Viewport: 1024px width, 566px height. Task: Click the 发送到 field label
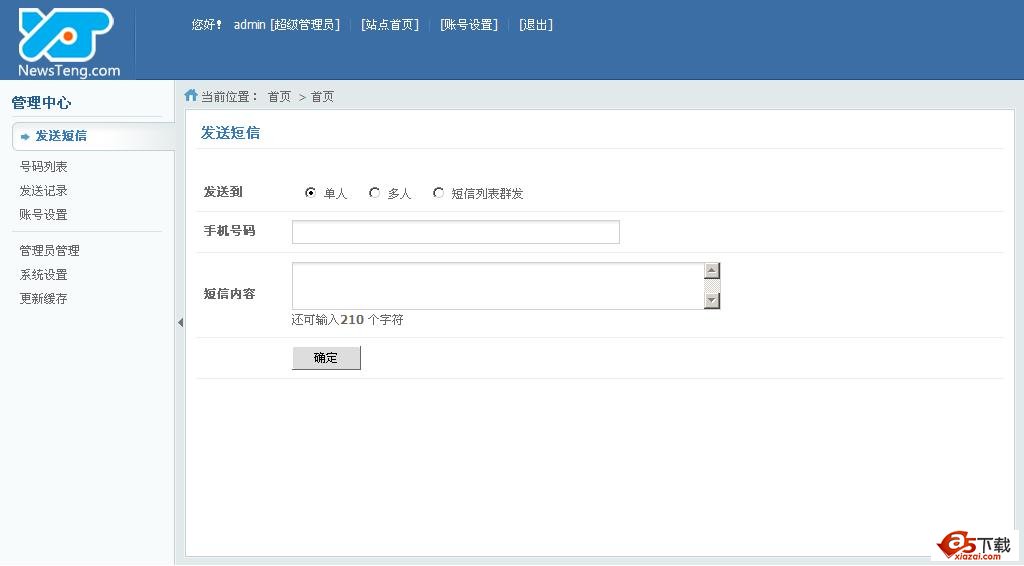click(223, 192)
